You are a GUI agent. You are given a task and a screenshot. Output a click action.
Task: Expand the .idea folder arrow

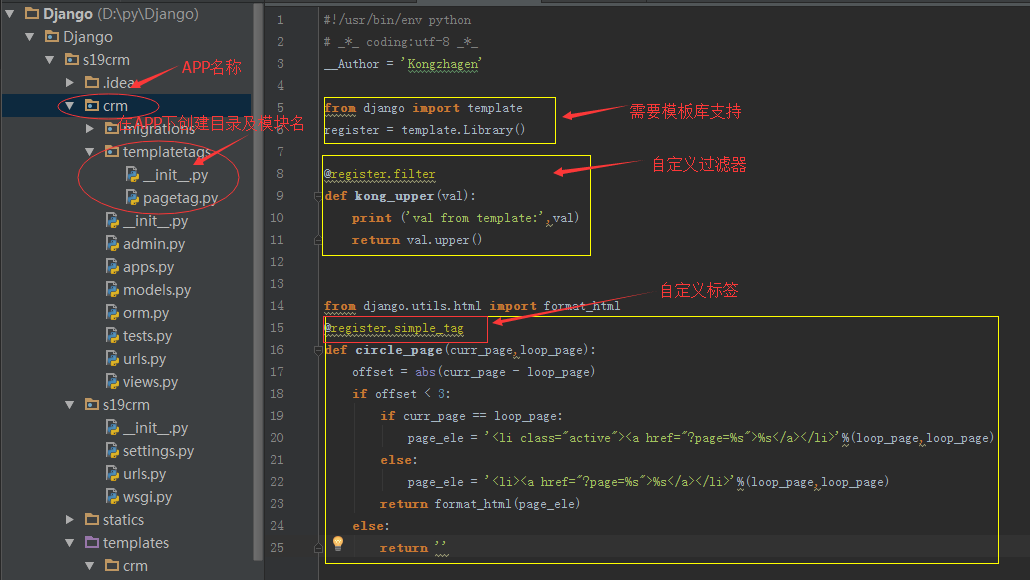(70, 83)
